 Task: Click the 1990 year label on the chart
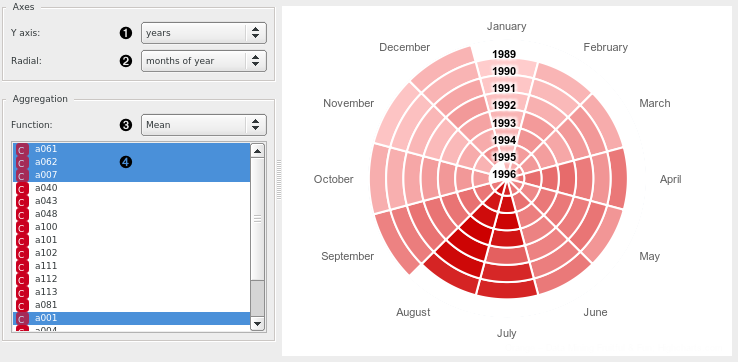click(504, 71)
